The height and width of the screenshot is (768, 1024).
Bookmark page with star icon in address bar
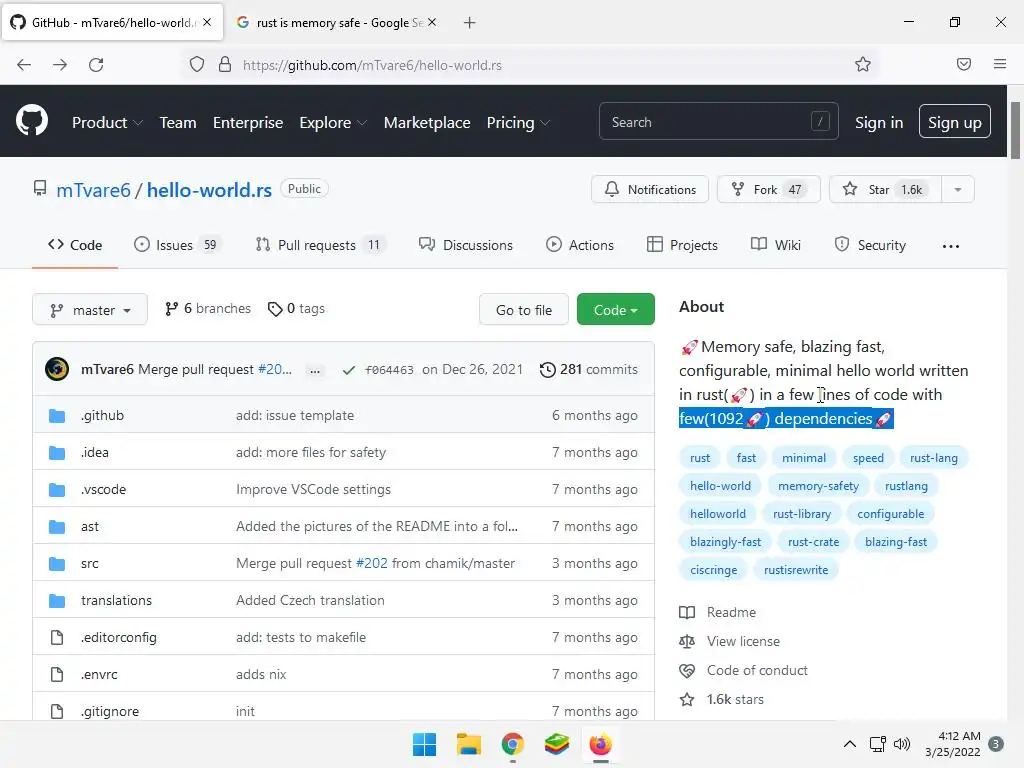[x=863, y=64]
